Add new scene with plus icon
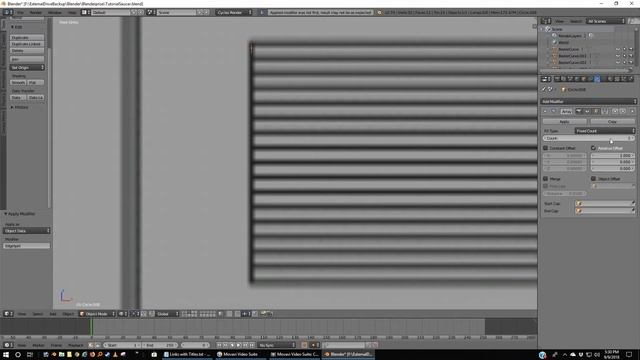Image resolution: width=640 pixels, height=360 pixels. click(200, 12)
